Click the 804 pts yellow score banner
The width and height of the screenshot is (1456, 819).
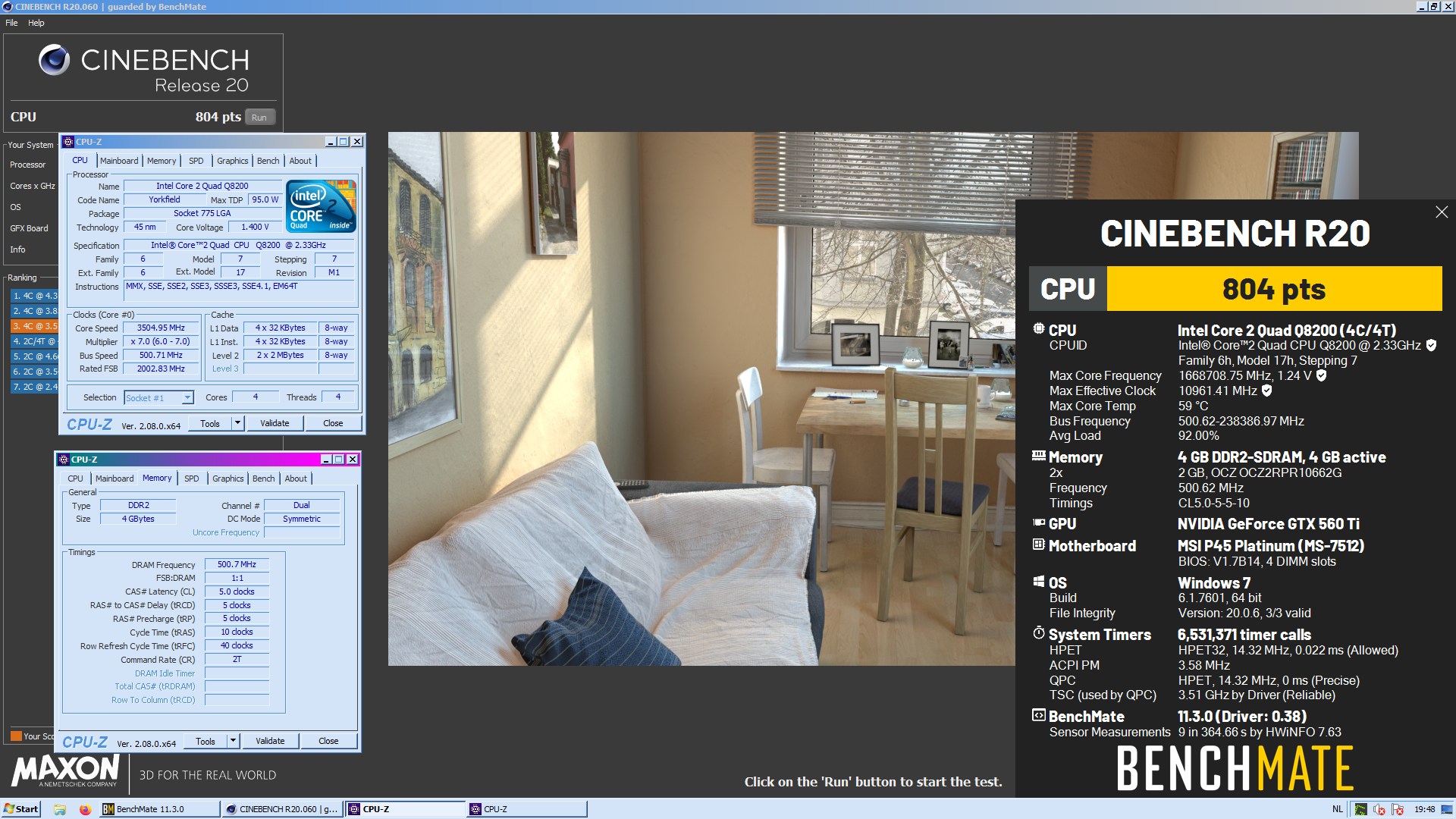[x=1274, y=289]
